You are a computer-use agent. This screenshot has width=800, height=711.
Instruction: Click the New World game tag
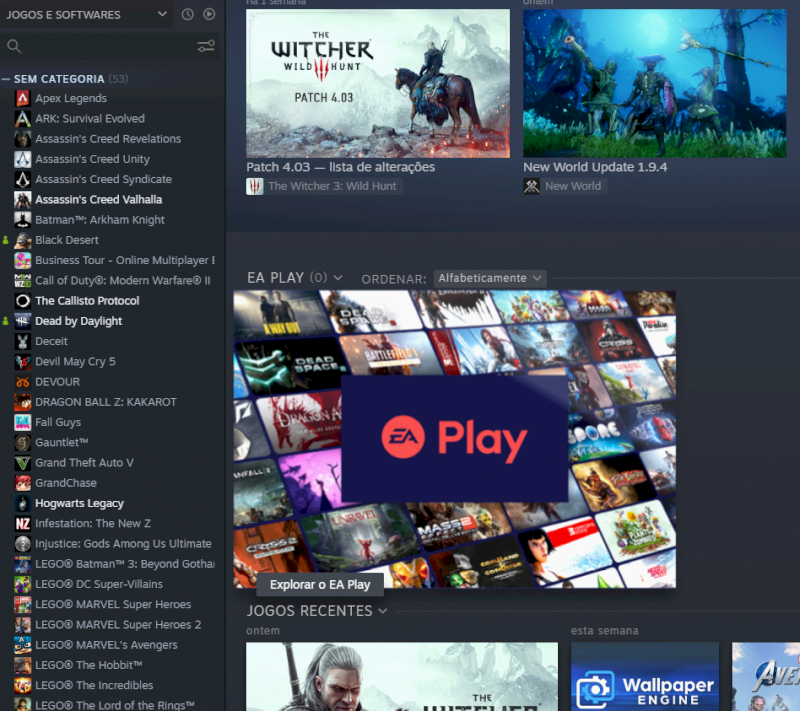tap(565, 186)
